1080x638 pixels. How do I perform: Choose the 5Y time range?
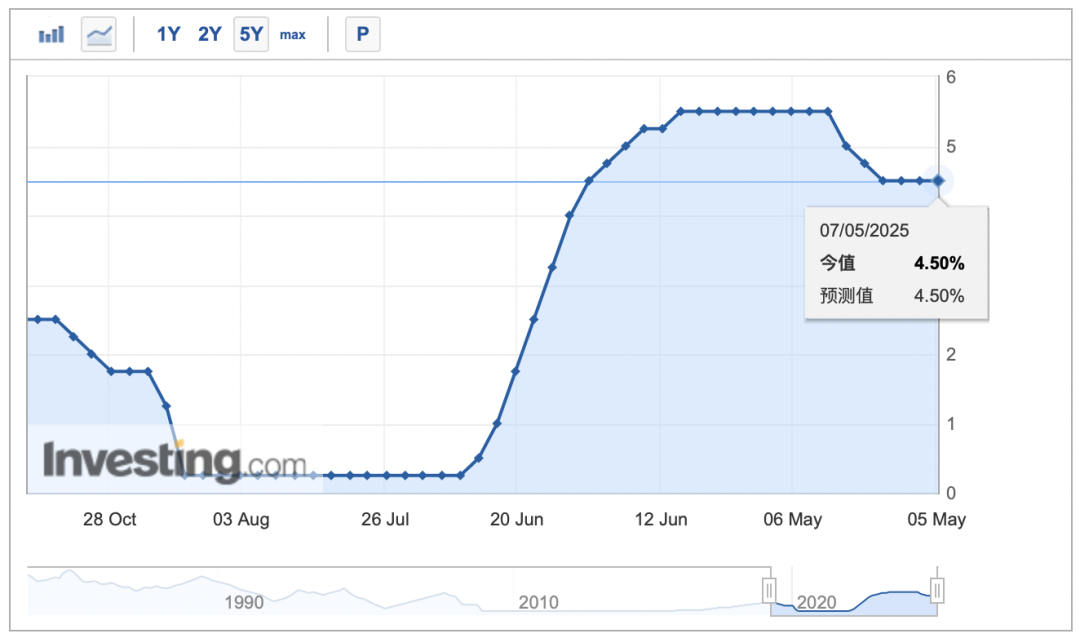coord(250,35)
